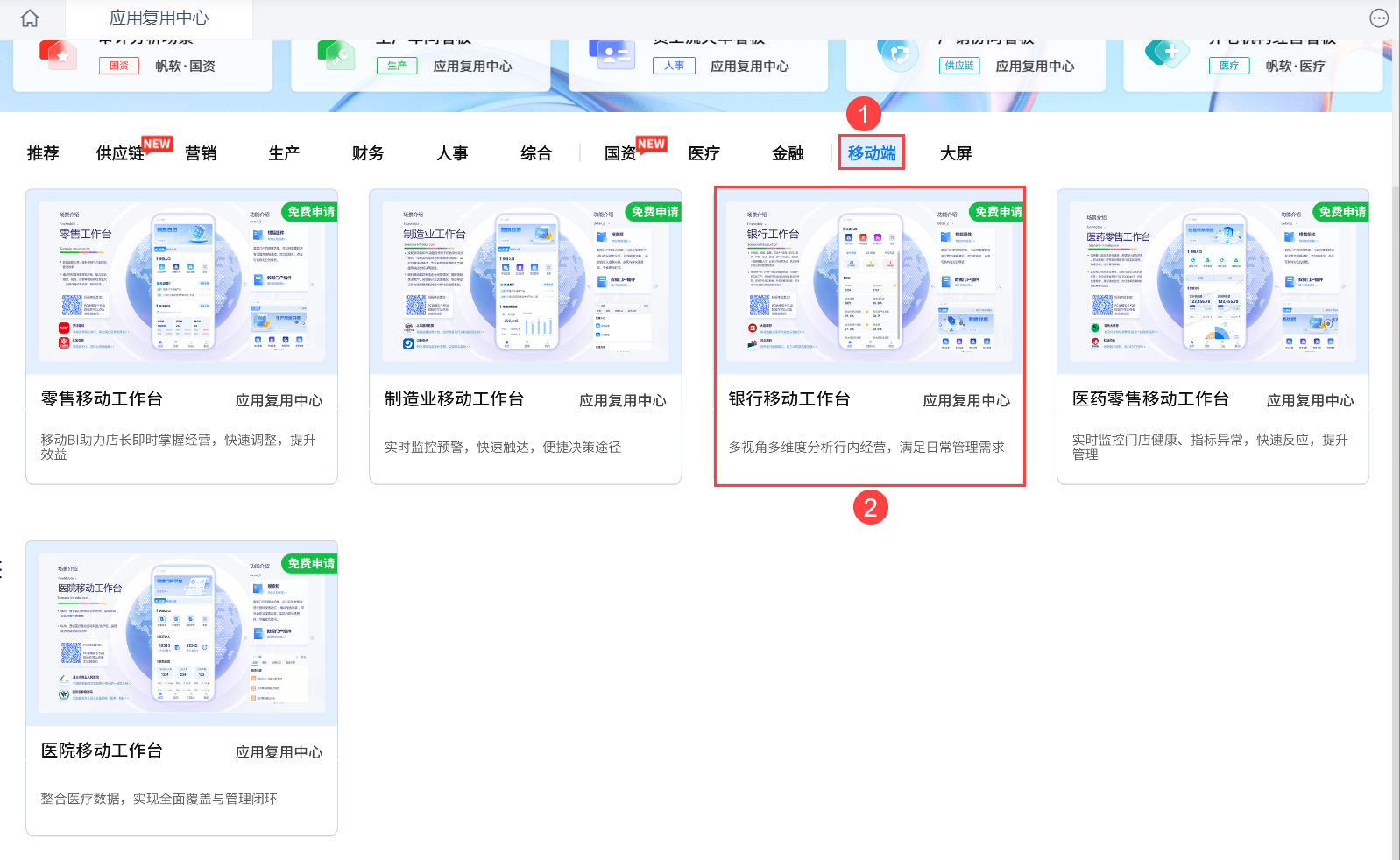Switch to the 医疗 category tab
The width and height of the screenshot is (1400, 860).
[704, 153]
